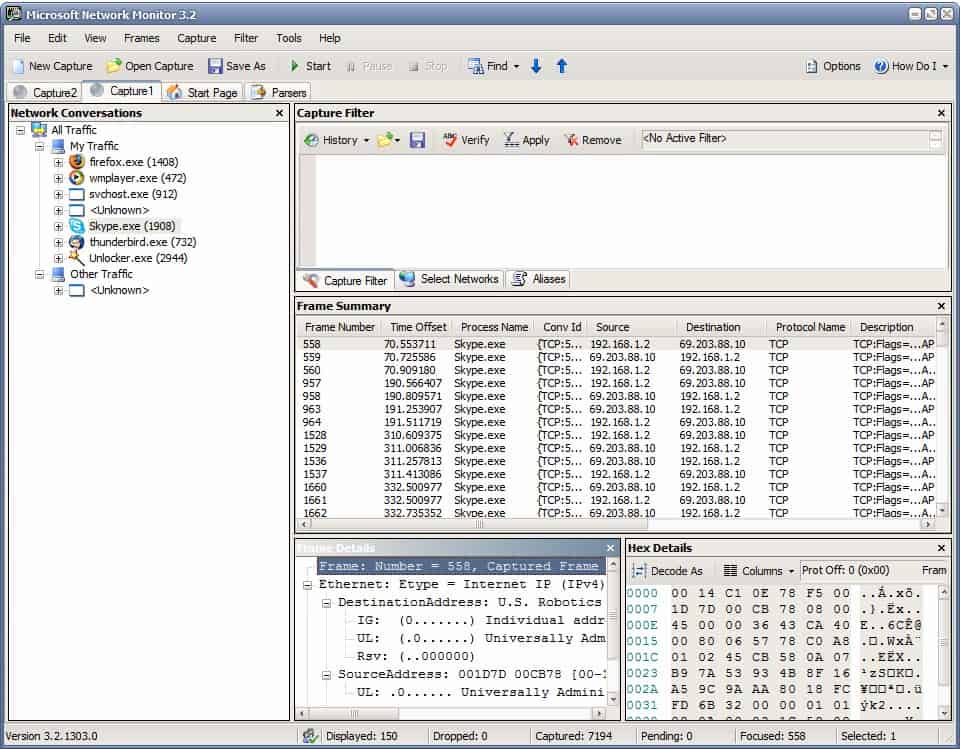Jump to next match with blue down arrow

[536, 66]
